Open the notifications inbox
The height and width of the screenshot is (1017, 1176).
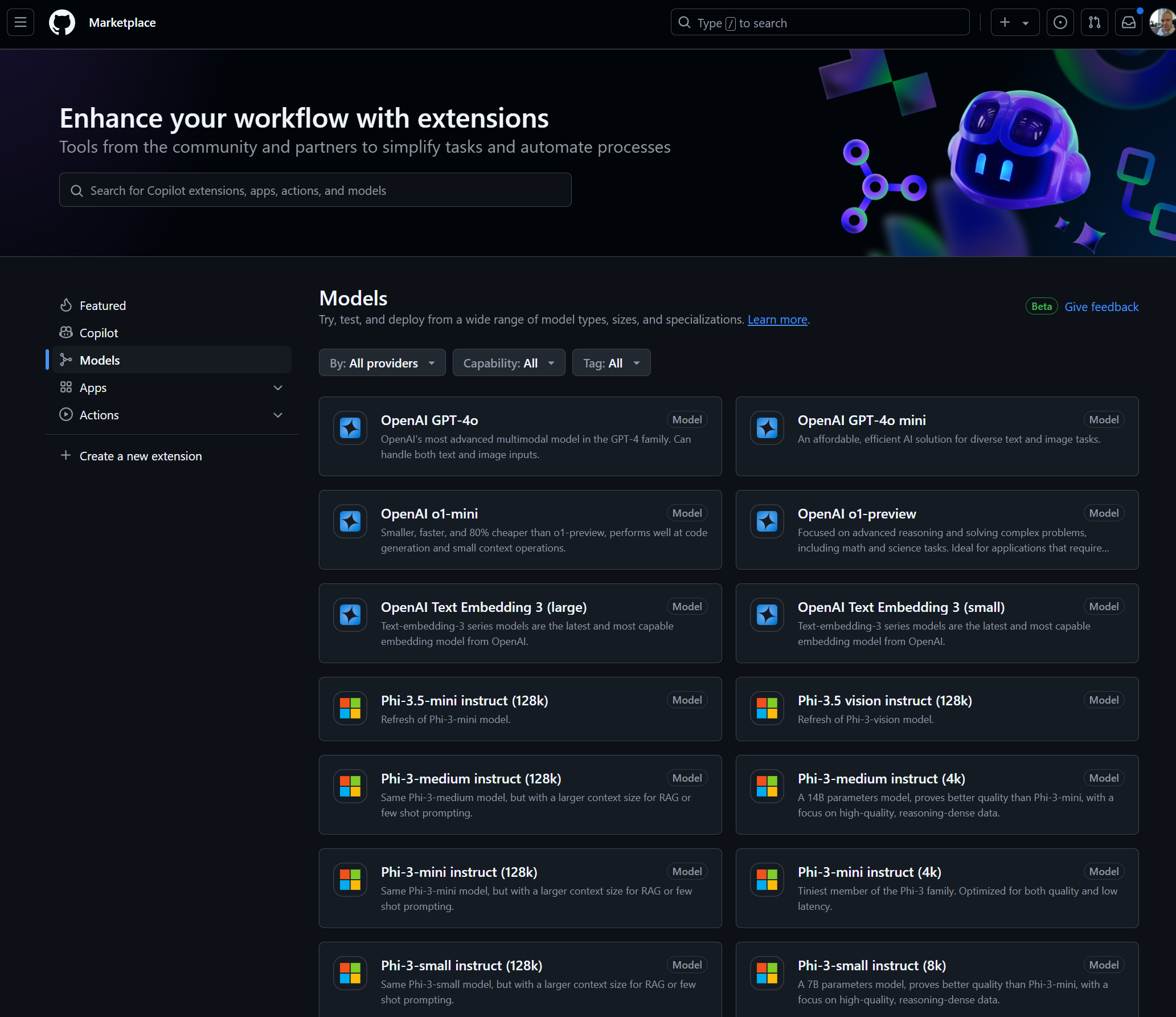[x=1128, y=22]
